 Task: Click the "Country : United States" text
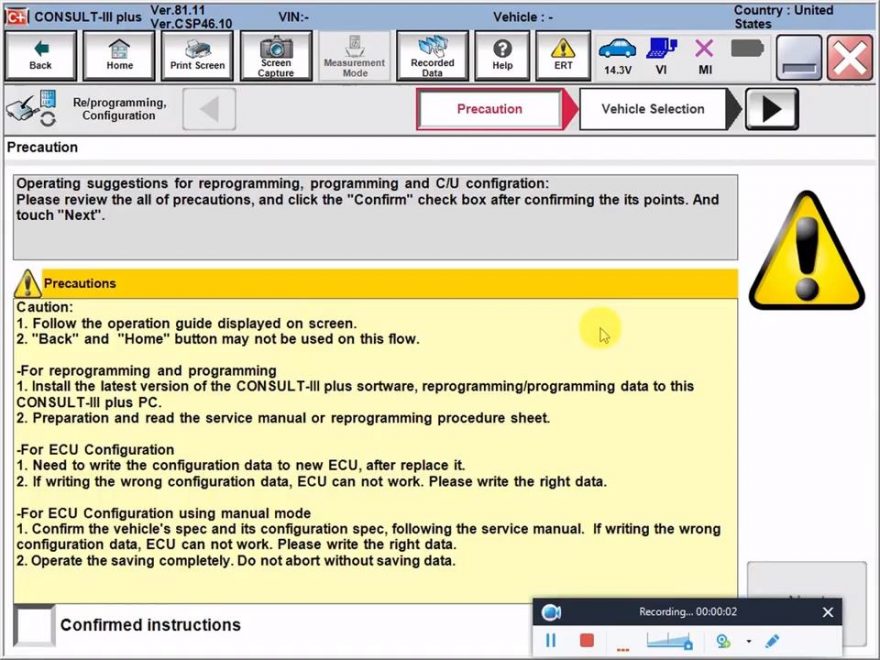(x=783, y=17)
